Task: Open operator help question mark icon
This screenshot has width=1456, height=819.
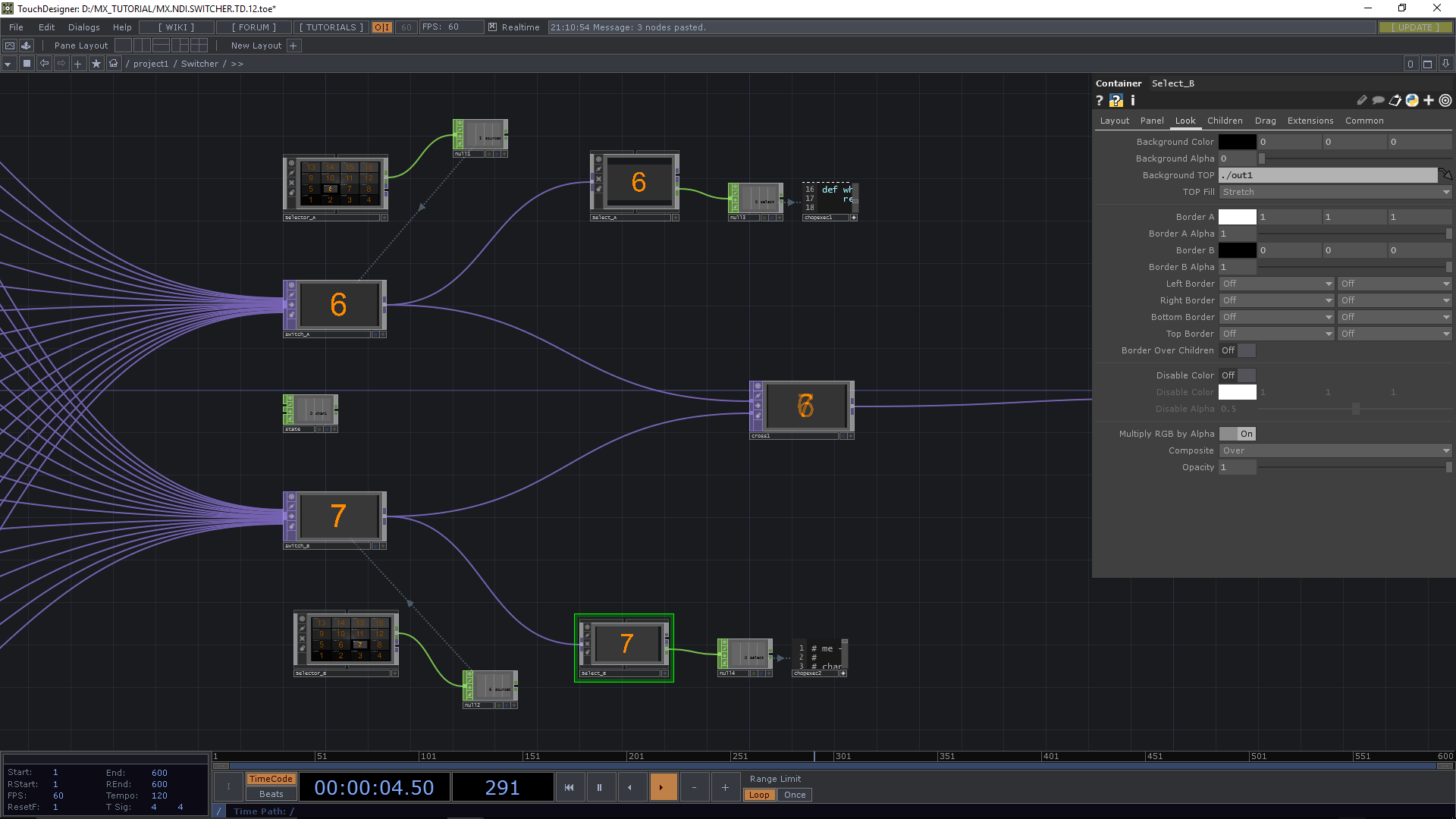Action: 1100,100
